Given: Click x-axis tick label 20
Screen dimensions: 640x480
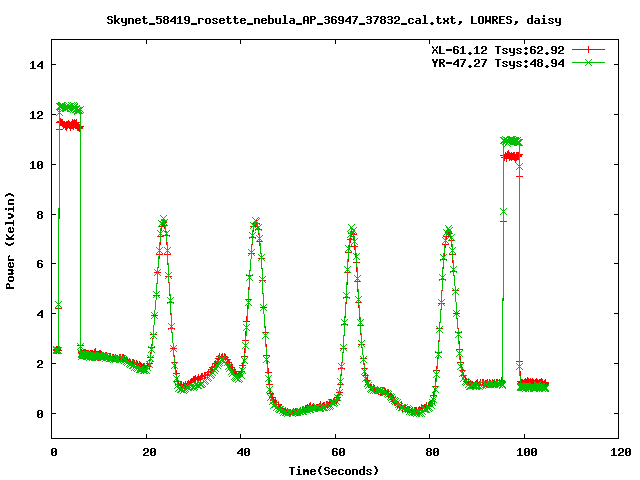Looking at the screenshot, I should (149, 452).
